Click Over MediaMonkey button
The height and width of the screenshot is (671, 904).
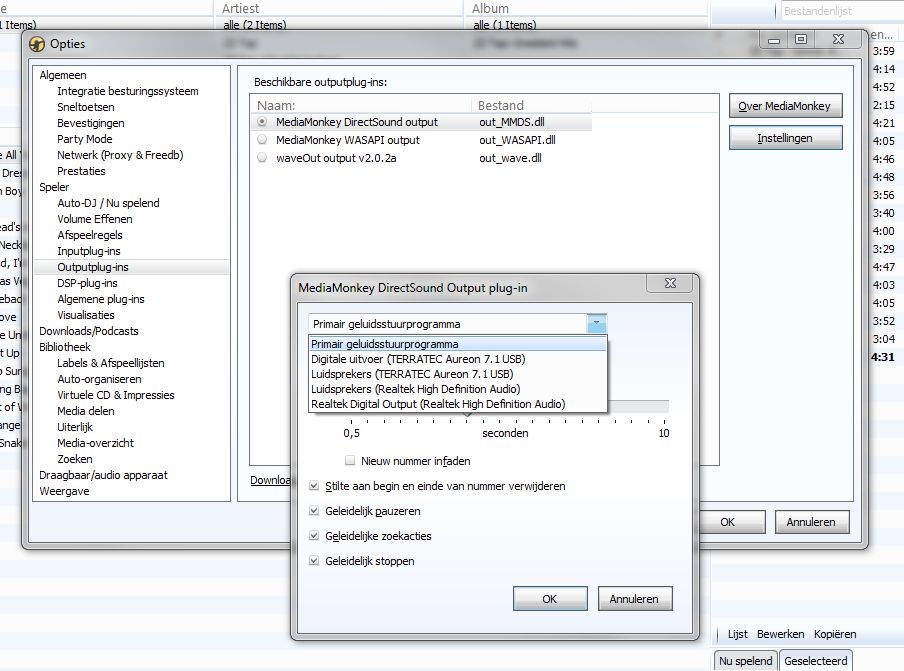(x=785, y=106)
